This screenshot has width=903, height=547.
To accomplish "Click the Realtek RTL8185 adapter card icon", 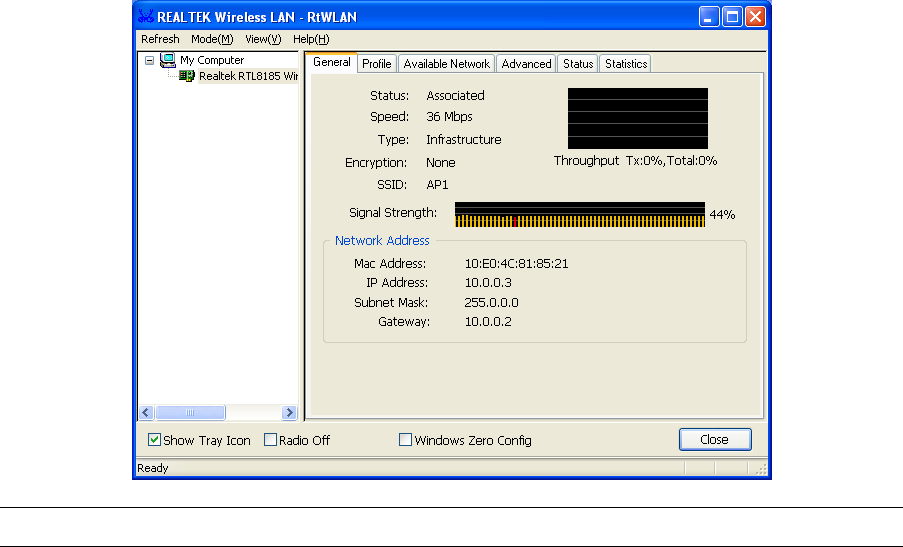I will click(187, 76).
